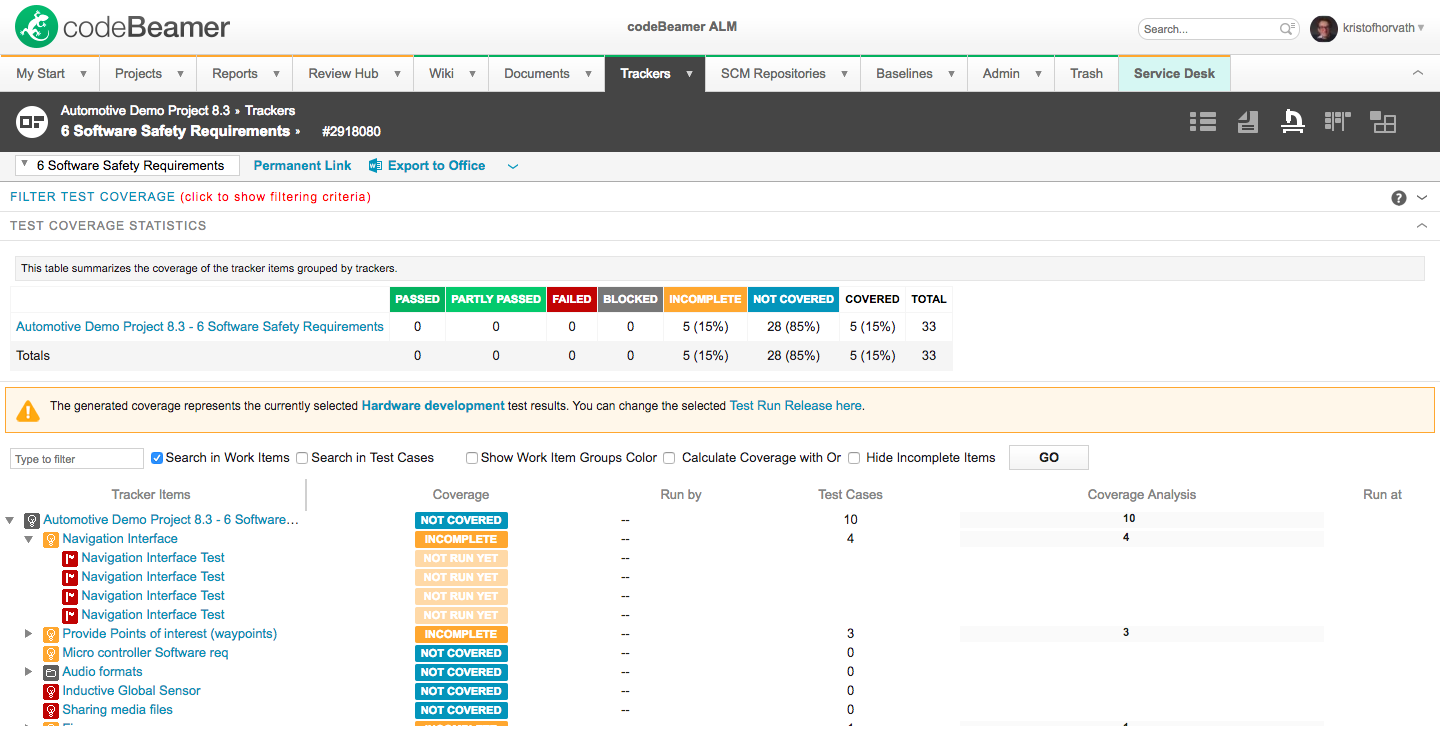
Task: Open the Reports dropdown arrow
Action: (x=276, y=74)
